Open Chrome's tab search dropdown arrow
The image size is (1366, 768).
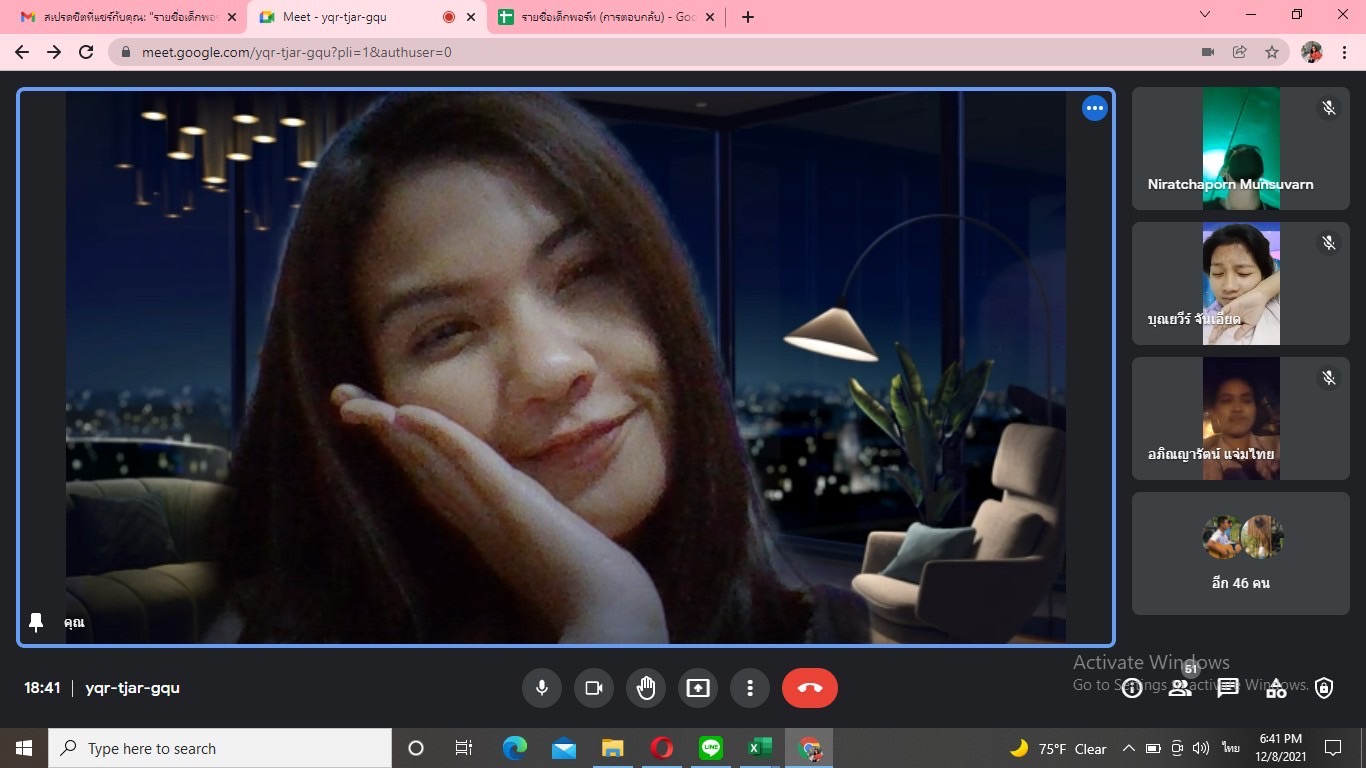(1205, 15)
